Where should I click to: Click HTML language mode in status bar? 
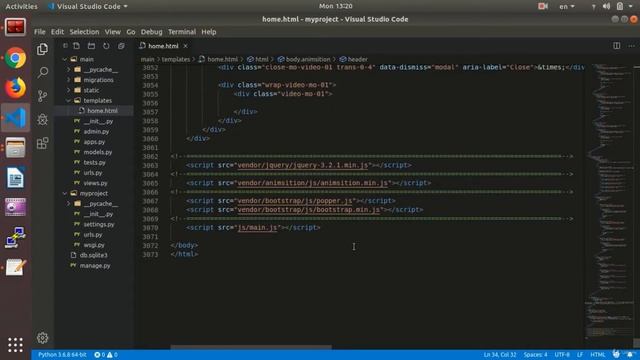(598, 355)
